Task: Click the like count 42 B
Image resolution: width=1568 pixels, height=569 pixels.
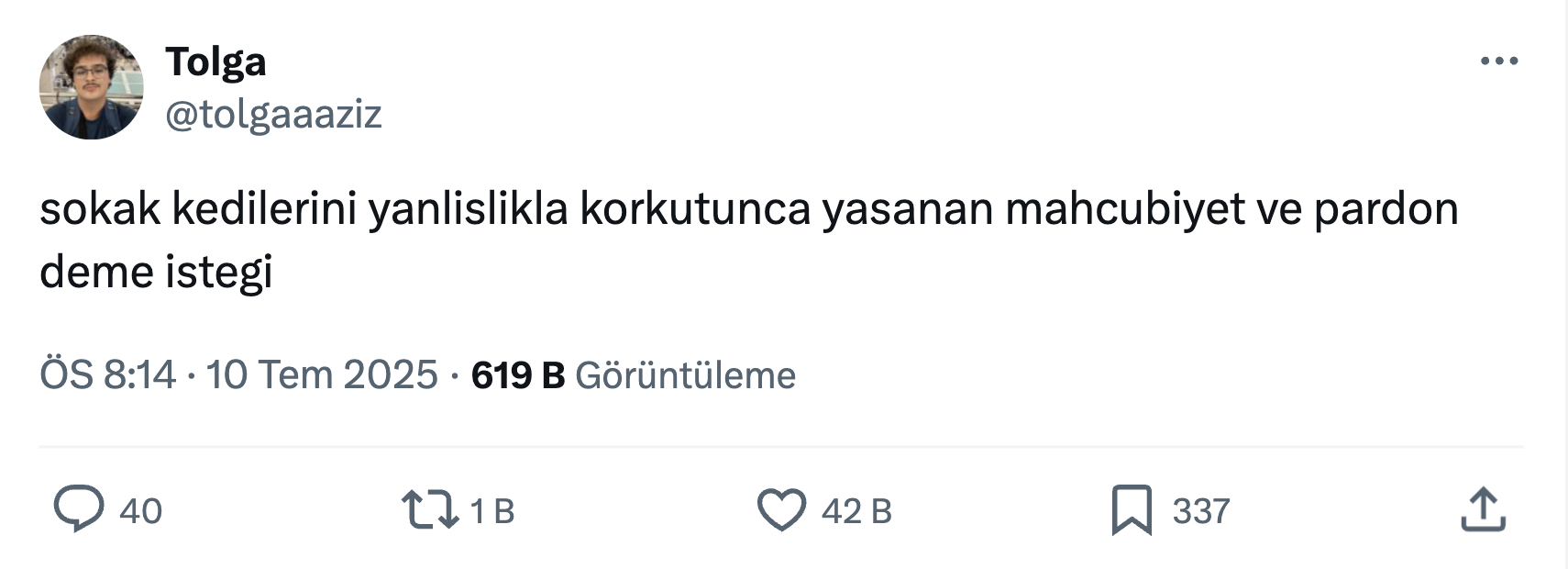Action: pyautogui.click(x=856, y=511)
